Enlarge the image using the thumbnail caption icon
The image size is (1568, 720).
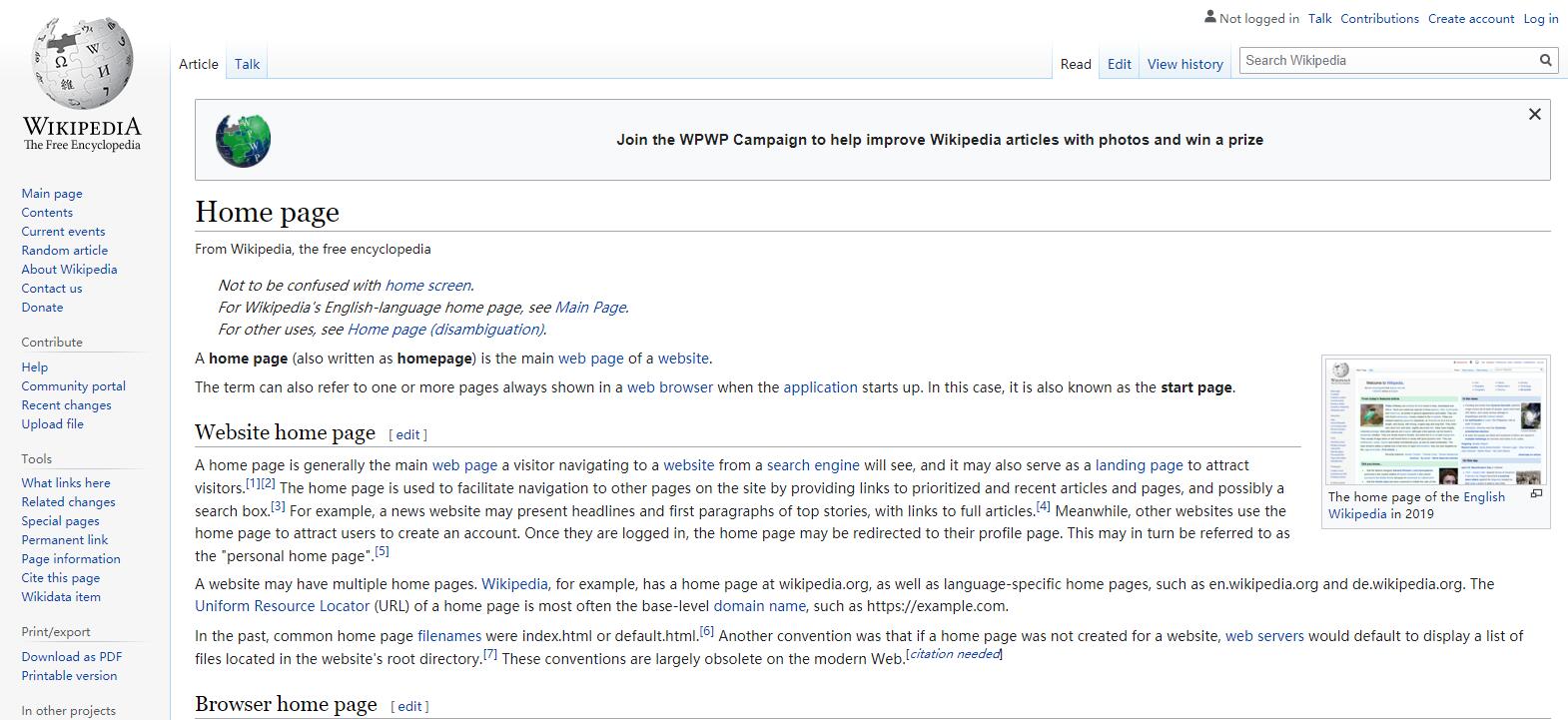point(1536,493)
